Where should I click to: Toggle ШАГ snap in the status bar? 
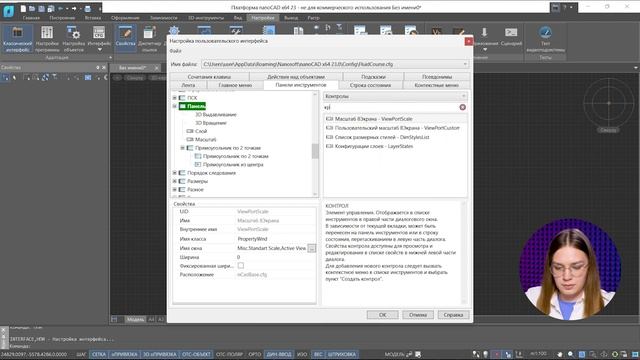click(81, 354)
